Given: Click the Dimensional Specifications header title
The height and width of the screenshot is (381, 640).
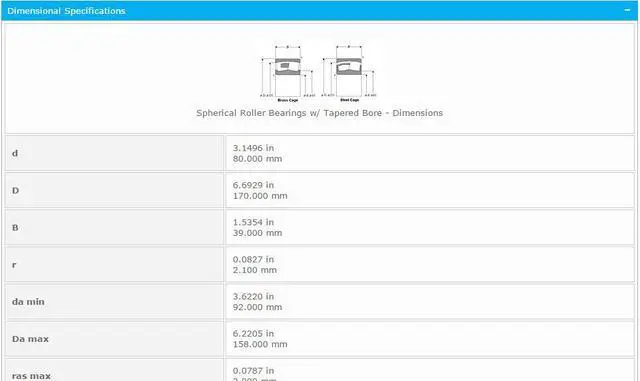Looking at the screenshot, I should pos(67,11).
